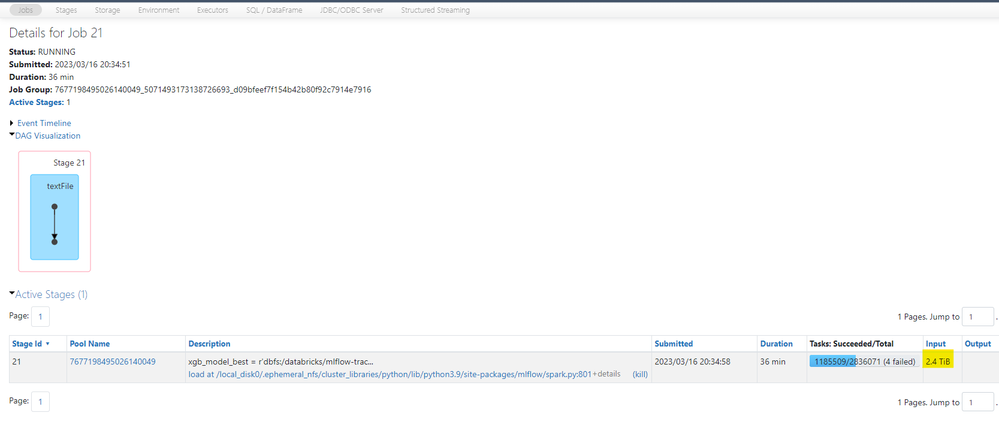The height and width of the screenshot is (421, 999).
Task: Open the load at spark.py:801 stage link
Action: point(390,374)
